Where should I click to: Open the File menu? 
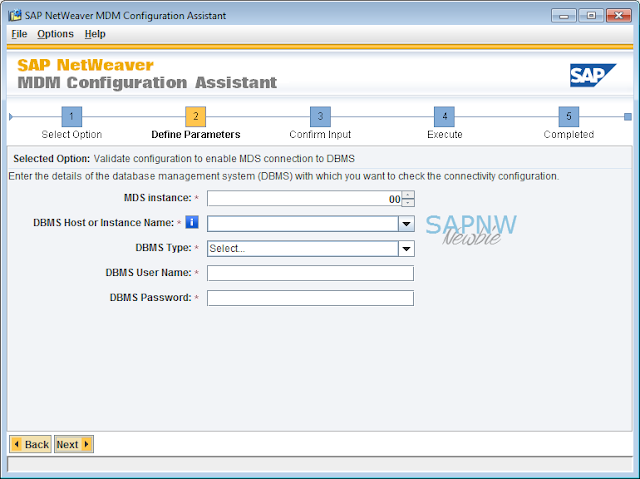coord(19,34)
